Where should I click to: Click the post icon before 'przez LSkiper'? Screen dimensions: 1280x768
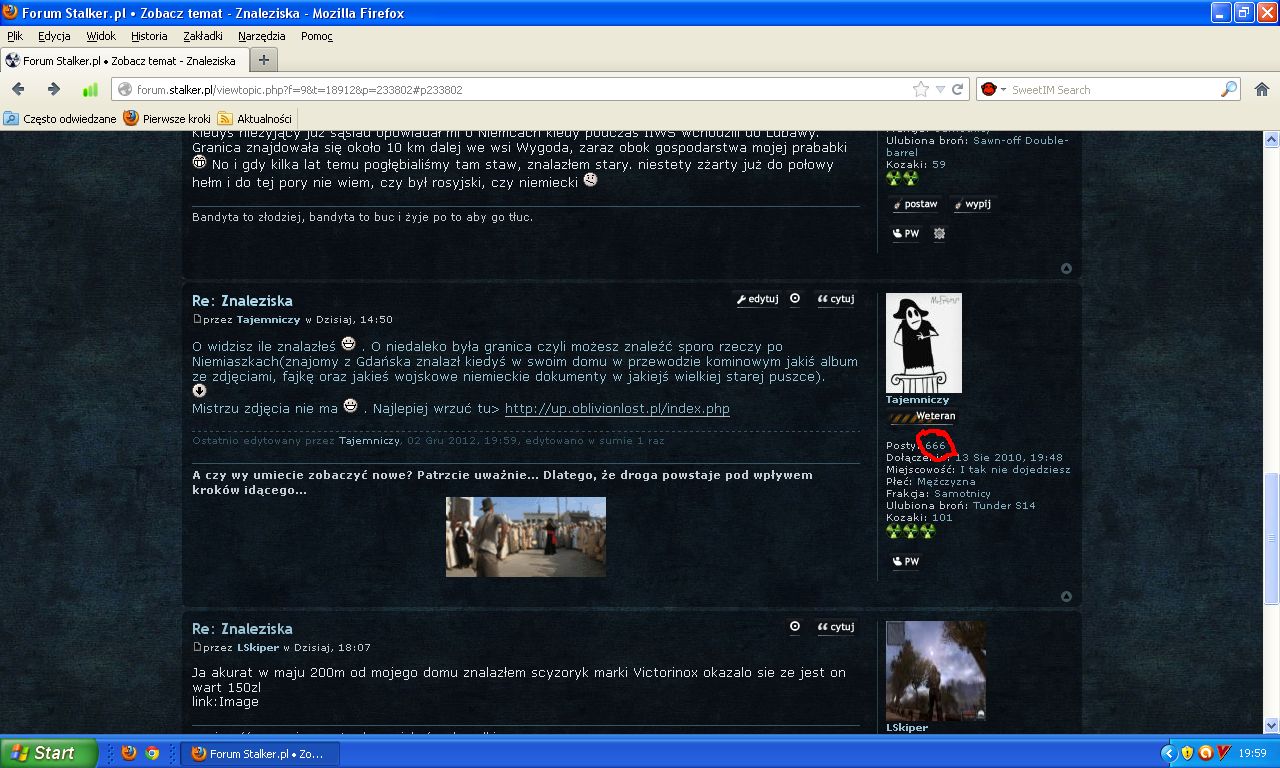click(197, 647)
